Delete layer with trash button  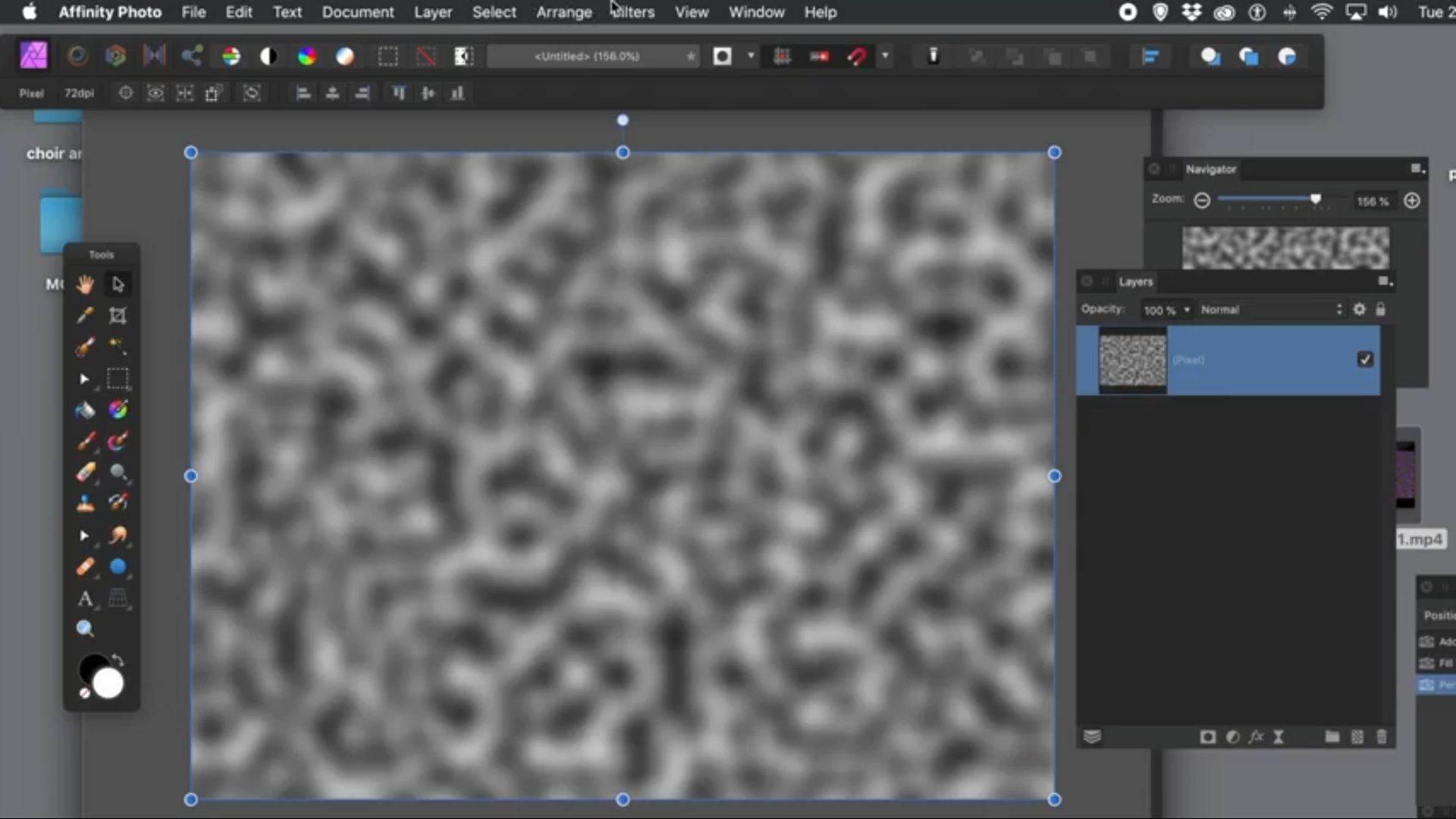[x=1382, y=737]
